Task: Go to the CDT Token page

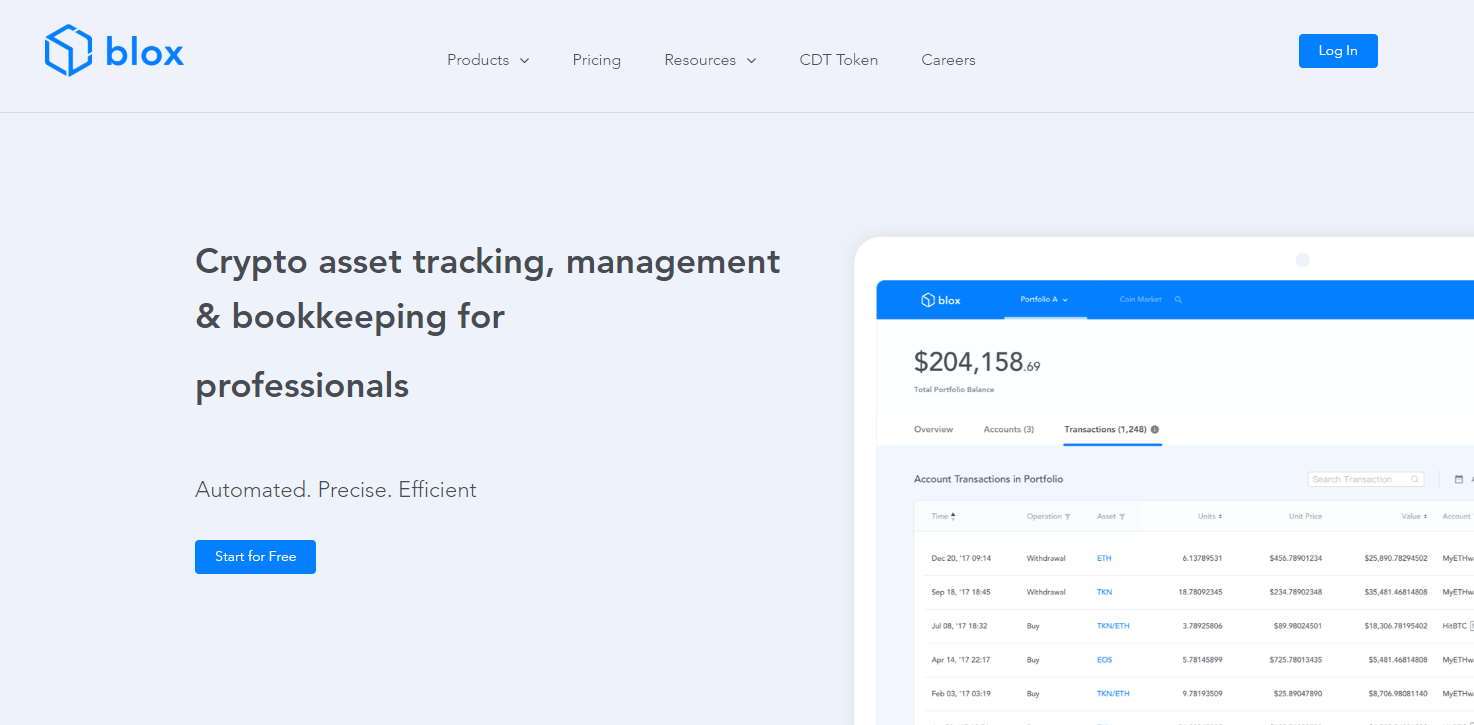Action: pyautogui.click(x=839, y=60)
